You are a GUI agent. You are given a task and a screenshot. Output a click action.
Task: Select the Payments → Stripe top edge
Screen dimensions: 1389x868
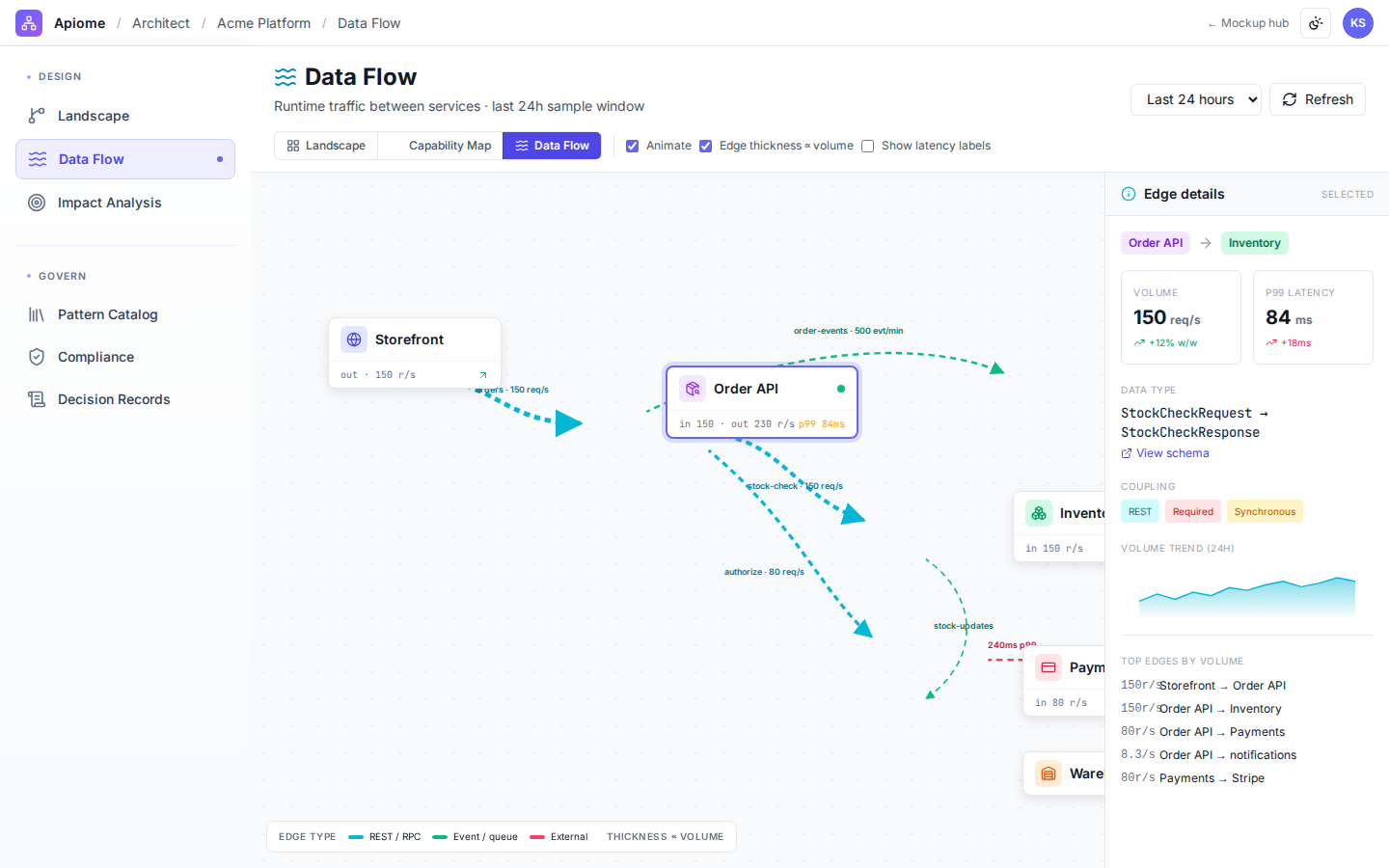[1247, 778]
